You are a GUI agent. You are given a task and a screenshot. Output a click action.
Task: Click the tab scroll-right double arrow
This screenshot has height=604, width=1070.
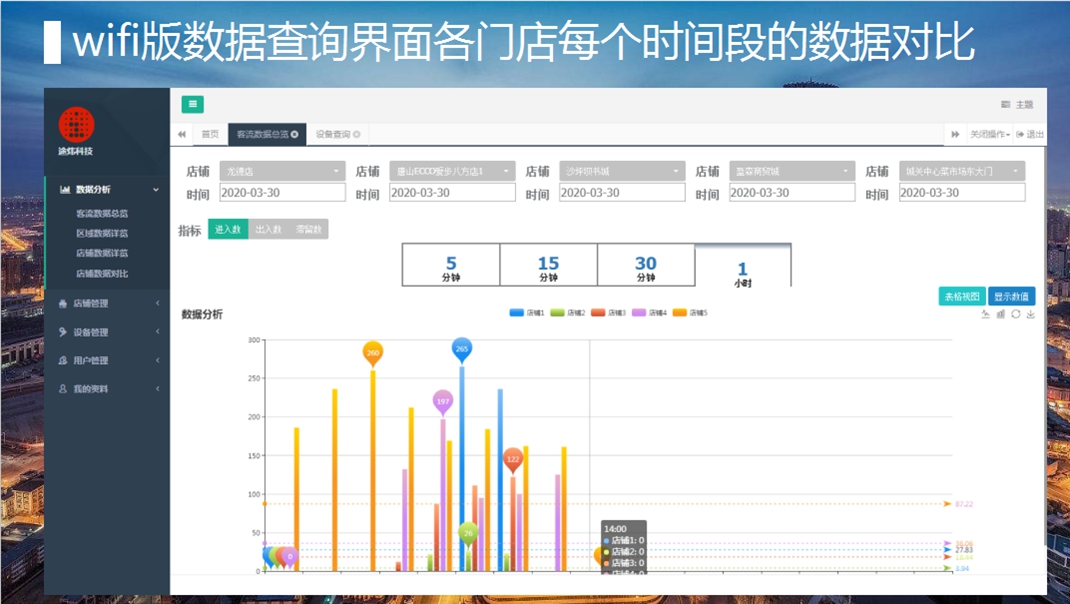point(955,134)
